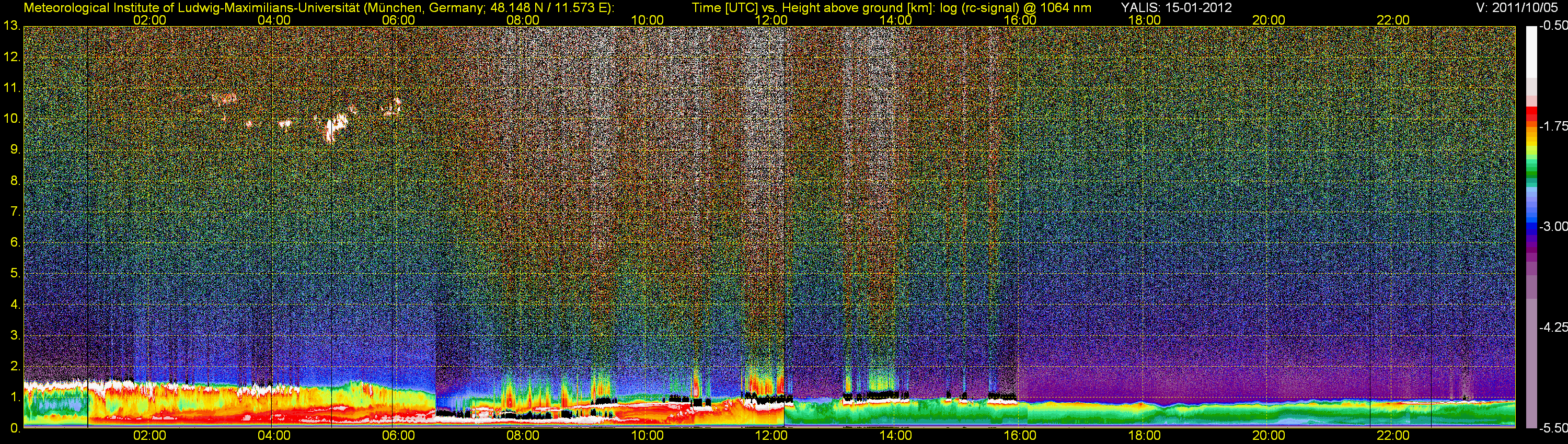
Task: Click the top axis 14:00 time label
Action: pos(895,20)
